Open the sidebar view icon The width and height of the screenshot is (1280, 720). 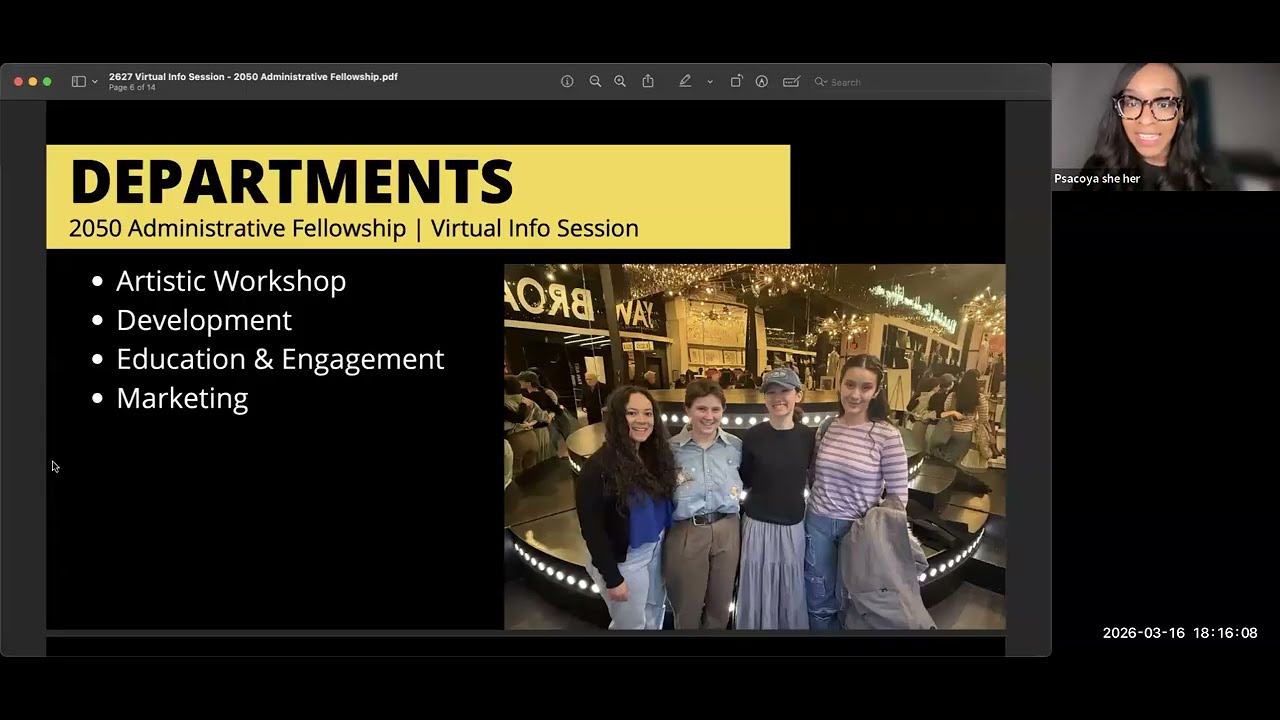(78, 82)
